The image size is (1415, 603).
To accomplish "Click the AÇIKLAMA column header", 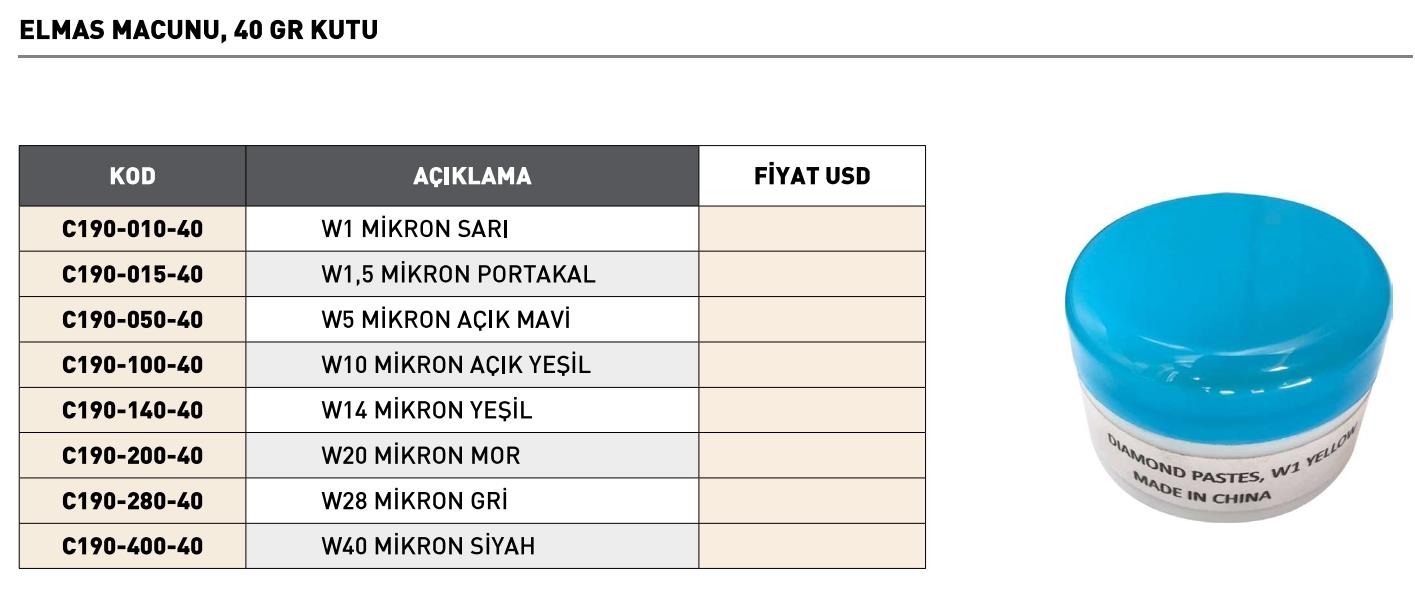I will [x=472, y=176].
